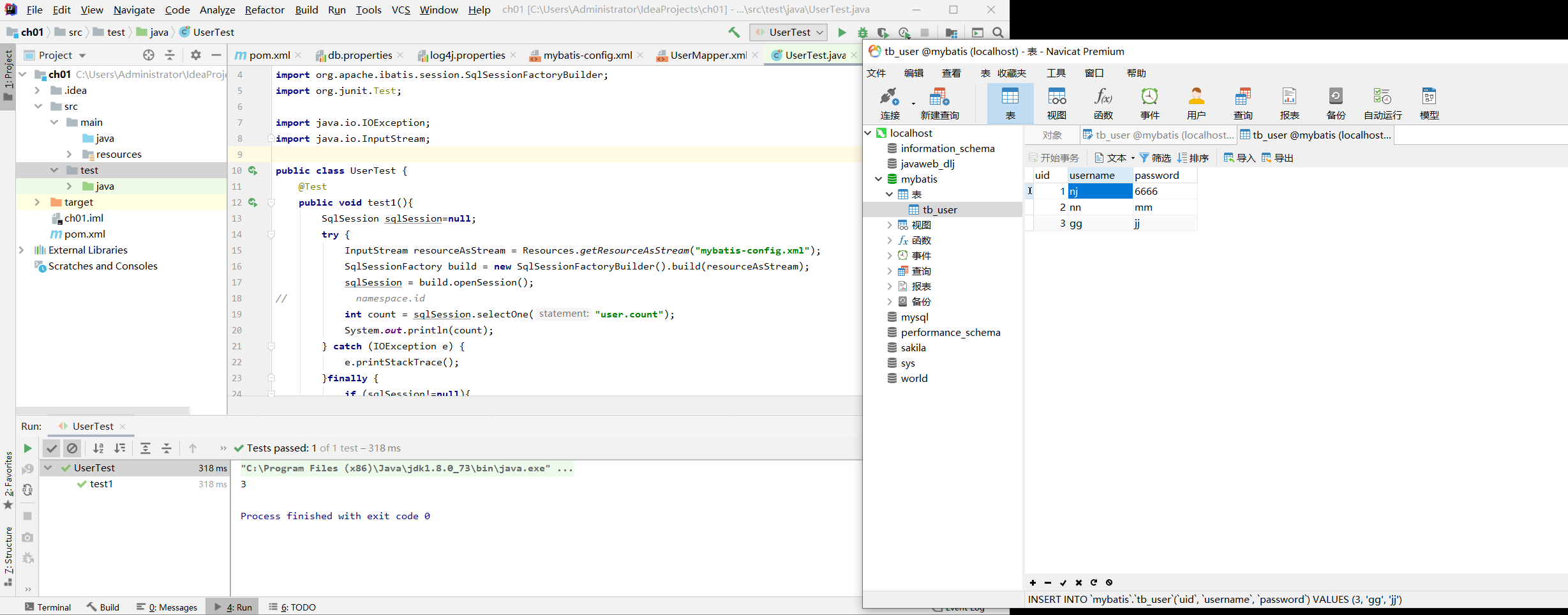
Task: Apply changes checkmark at Navicat bottom
Action: [1063, 582]
